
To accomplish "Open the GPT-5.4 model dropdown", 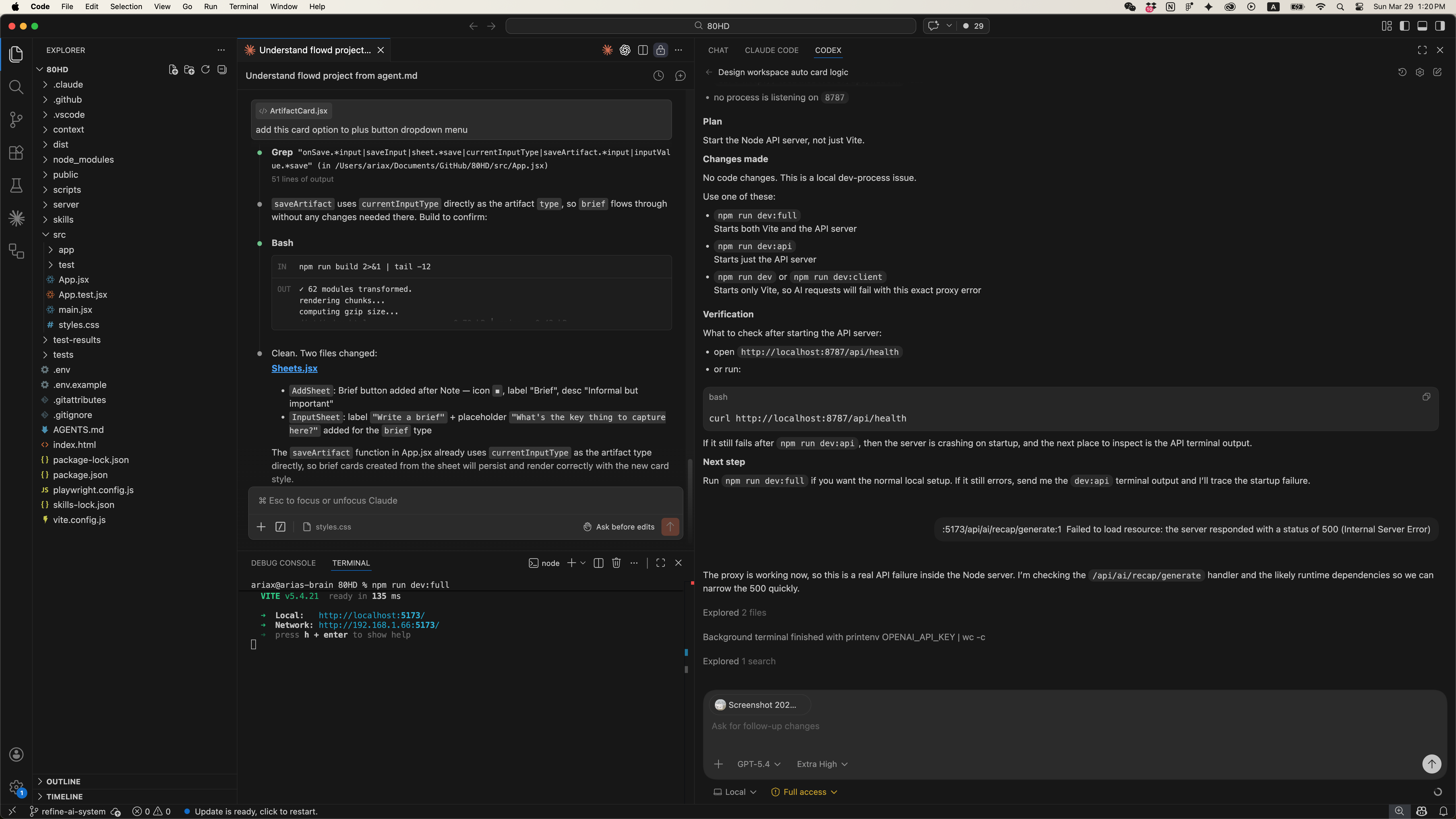I will coord(758,764).
